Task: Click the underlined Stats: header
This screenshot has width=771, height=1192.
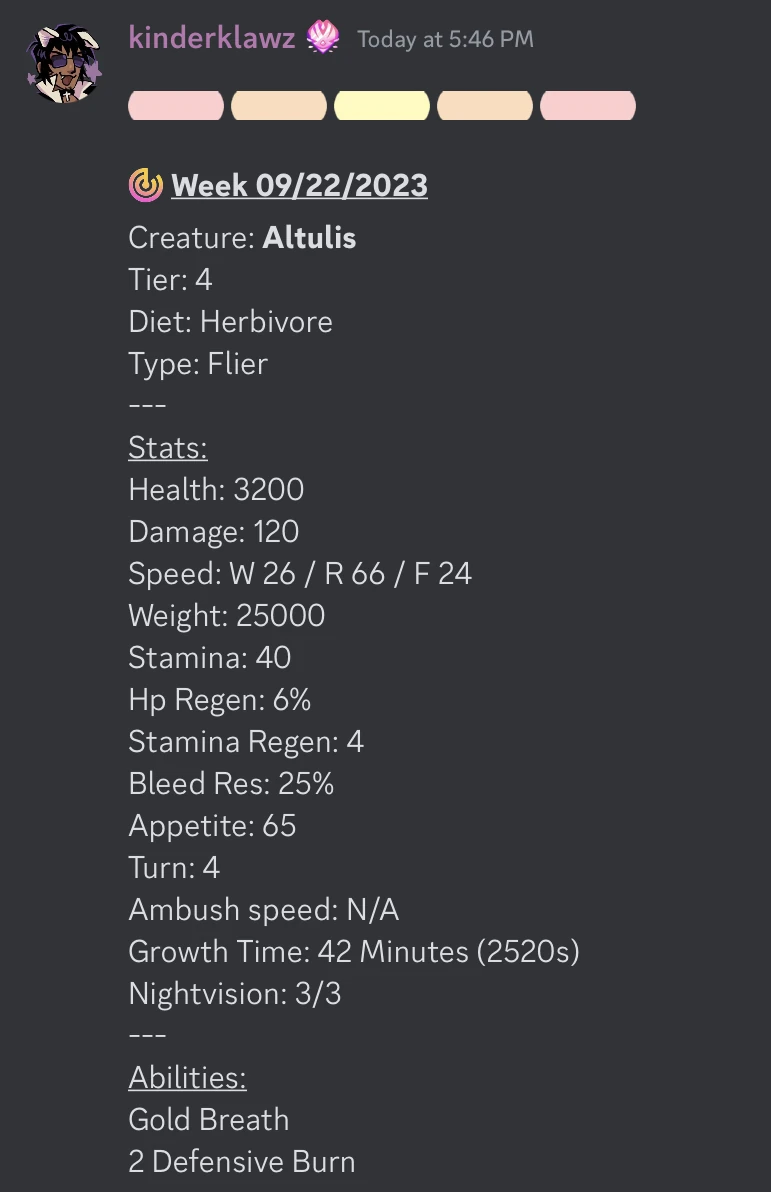Action: (x=167, y=447)
